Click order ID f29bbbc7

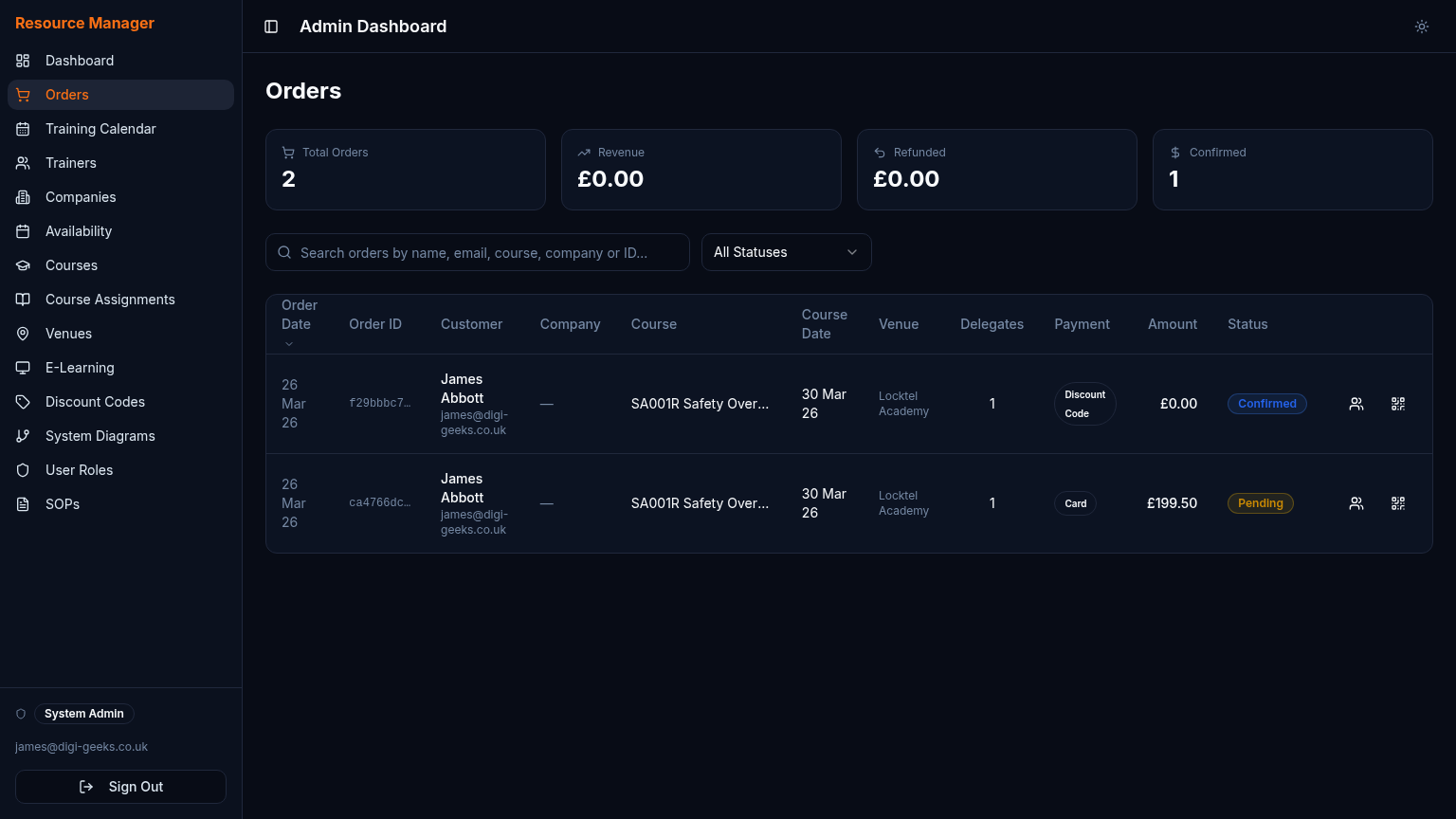[380, 404]
